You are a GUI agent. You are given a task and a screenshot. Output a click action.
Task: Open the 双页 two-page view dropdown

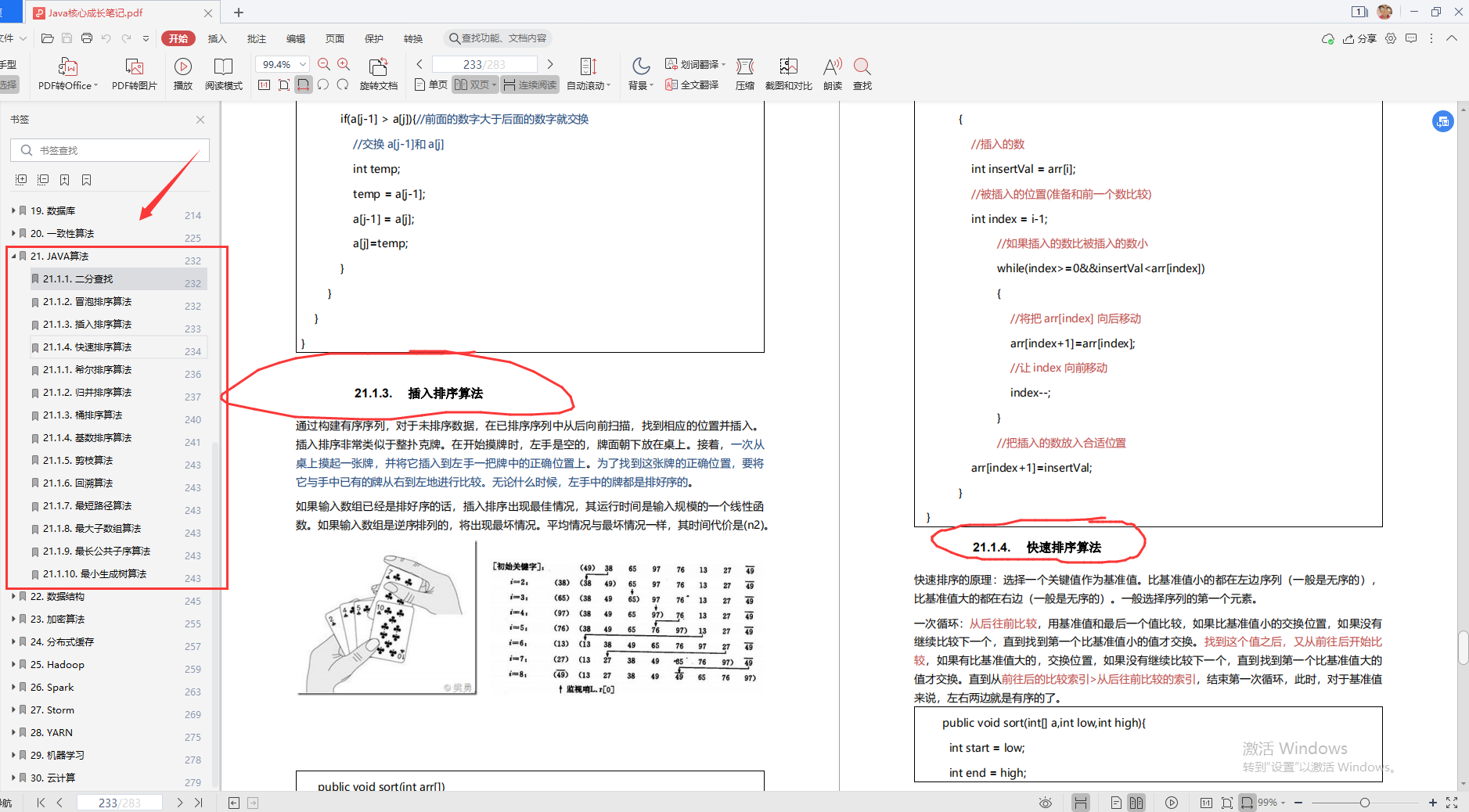click(x=474, y=84)
